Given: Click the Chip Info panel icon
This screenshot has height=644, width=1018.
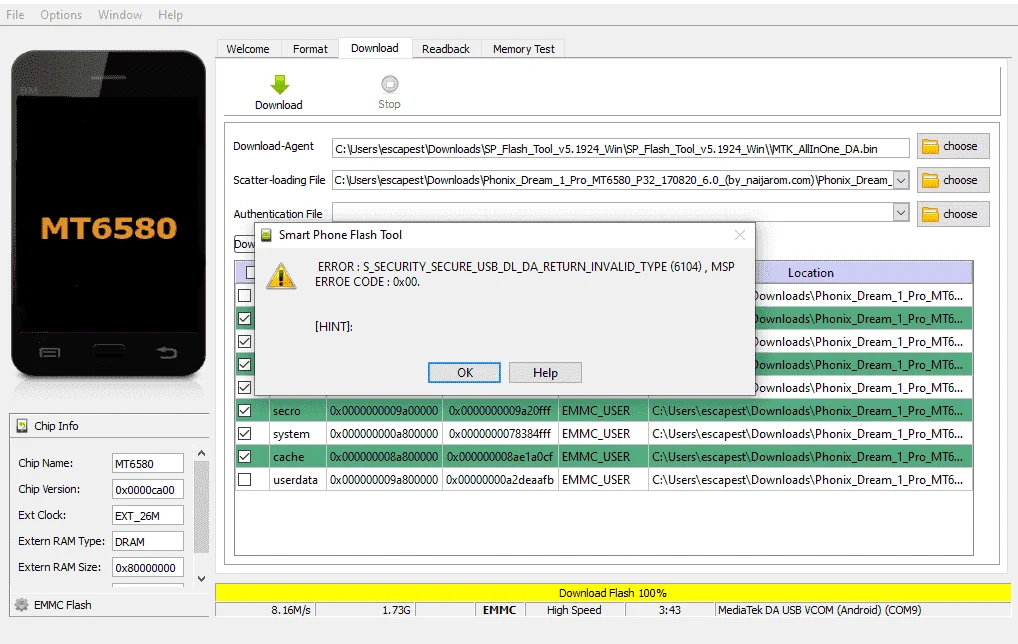Looking at the screenshot, I should [x=22, y=426].
